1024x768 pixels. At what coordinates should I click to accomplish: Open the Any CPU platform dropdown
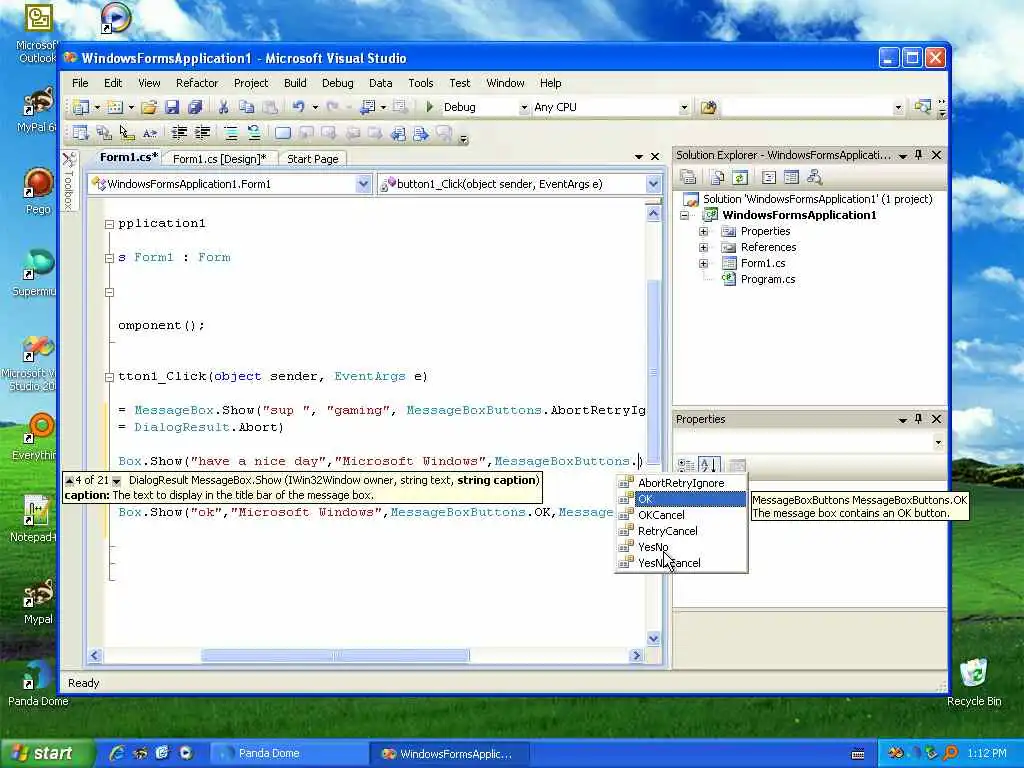click(x=684, y=108)
